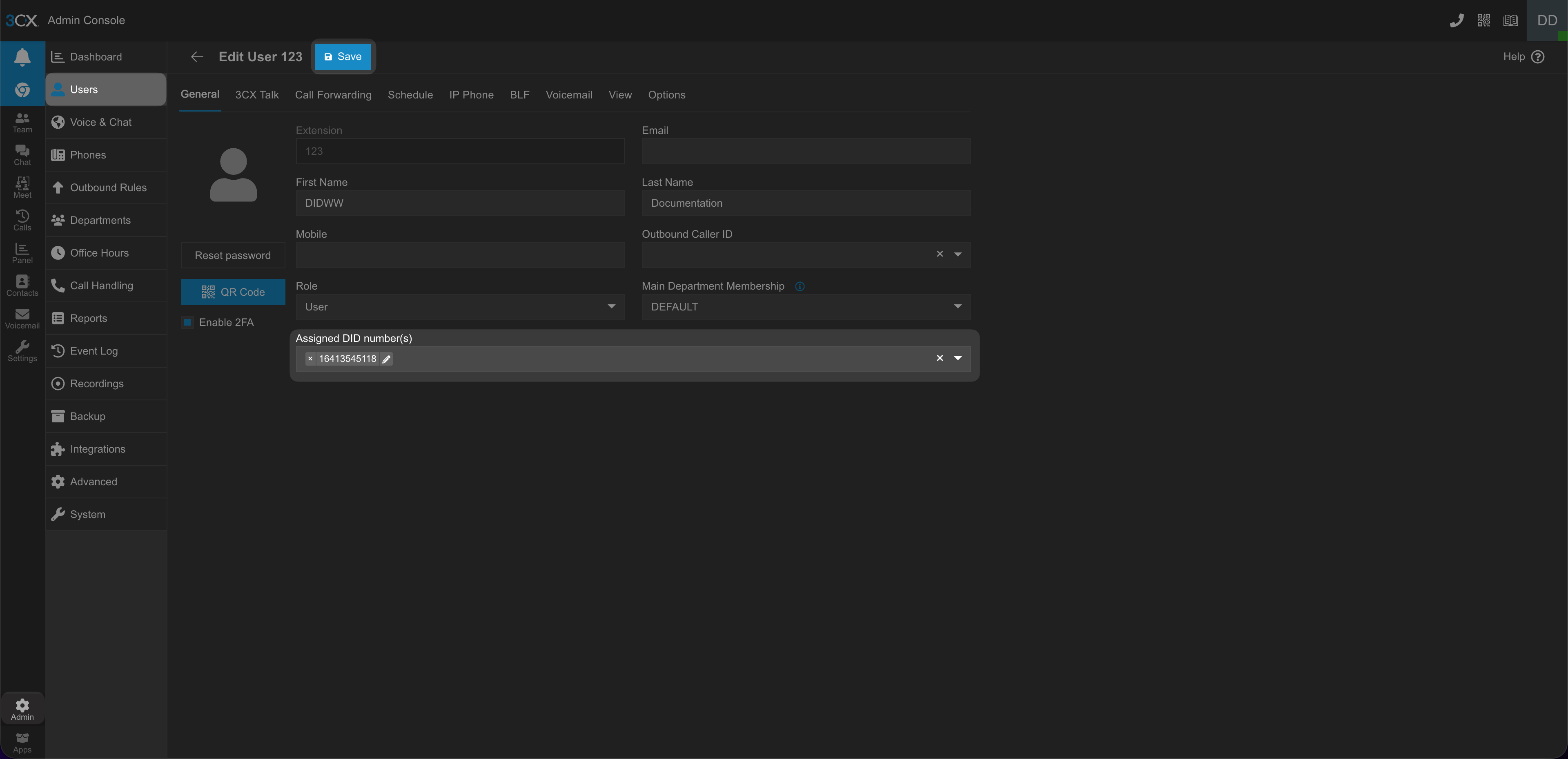Remove the 16413545118 DID tag
1568x759 pixels.
pyautogui.click(x=310, y=359)
